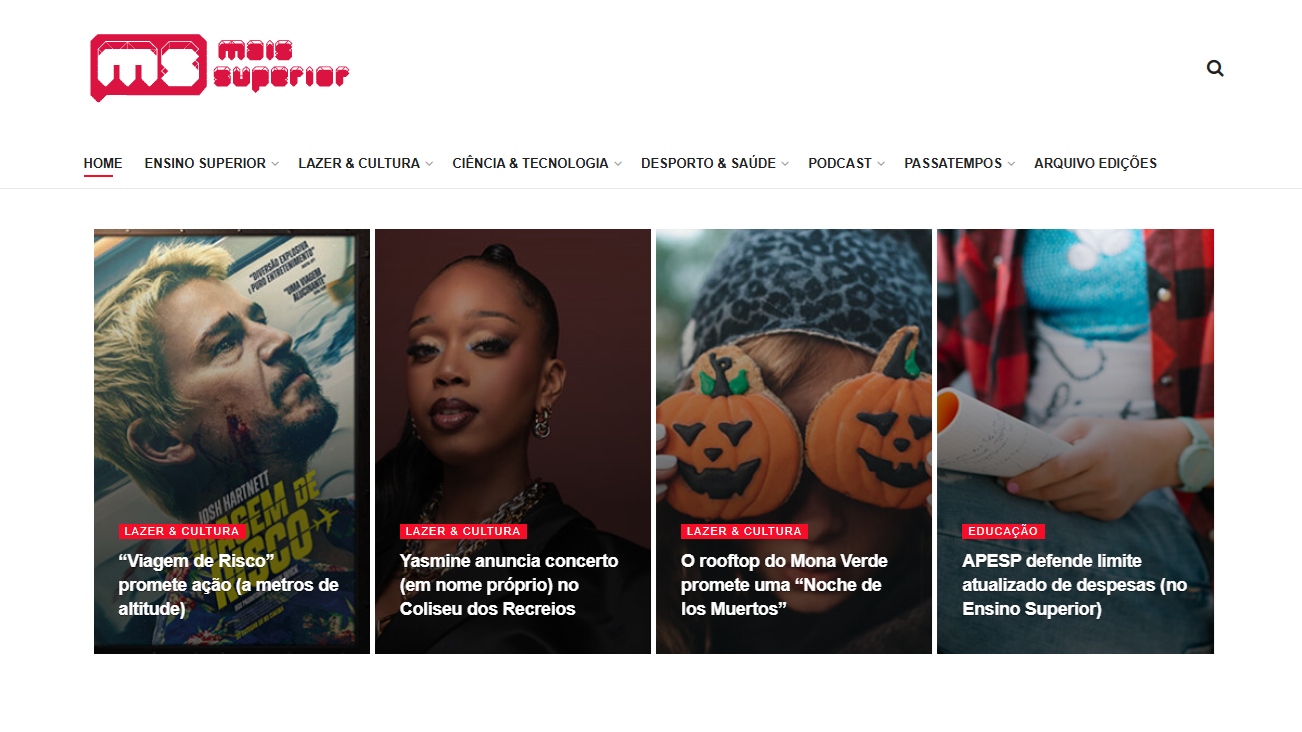Select the Podcast menu label
Screen dimensions: 1302x732
[840, 163]
